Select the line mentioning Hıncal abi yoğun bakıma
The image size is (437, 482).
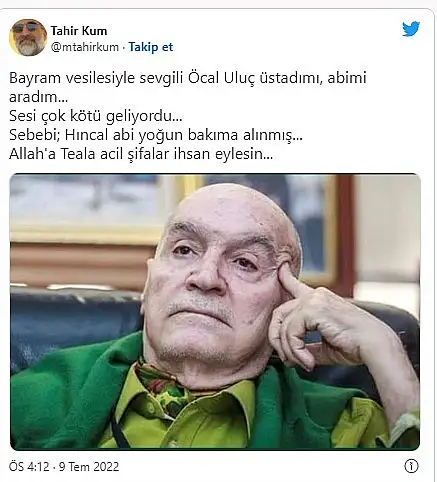click(156, 135)
